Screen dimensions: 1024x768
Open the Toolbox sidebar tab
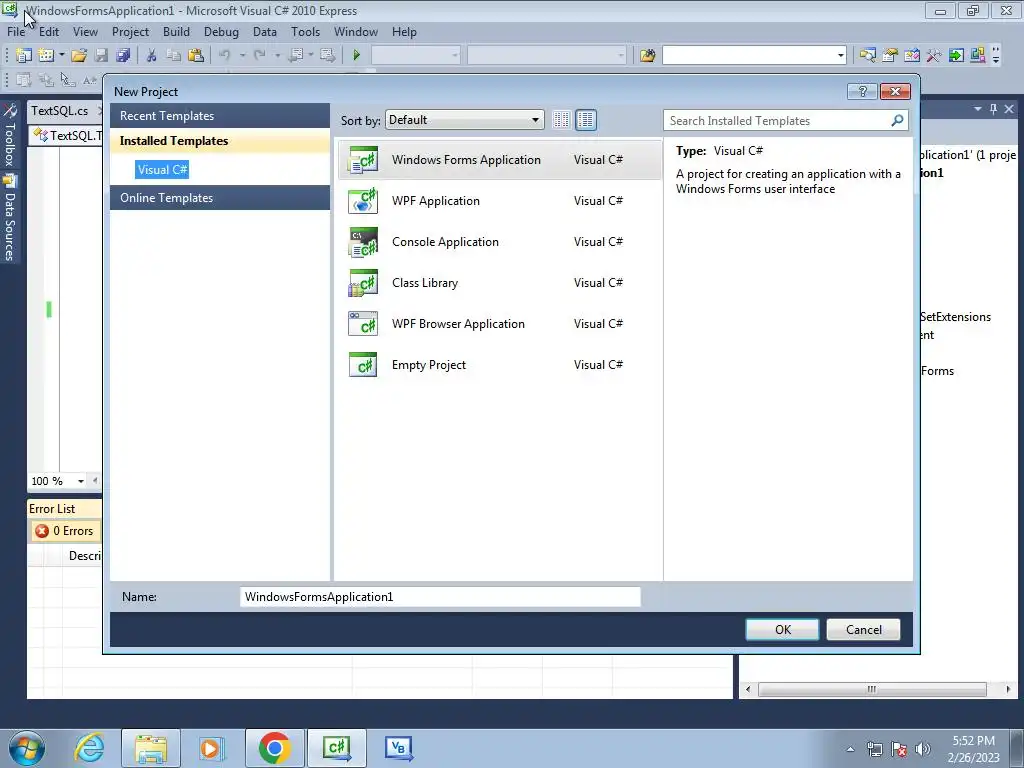10,136
